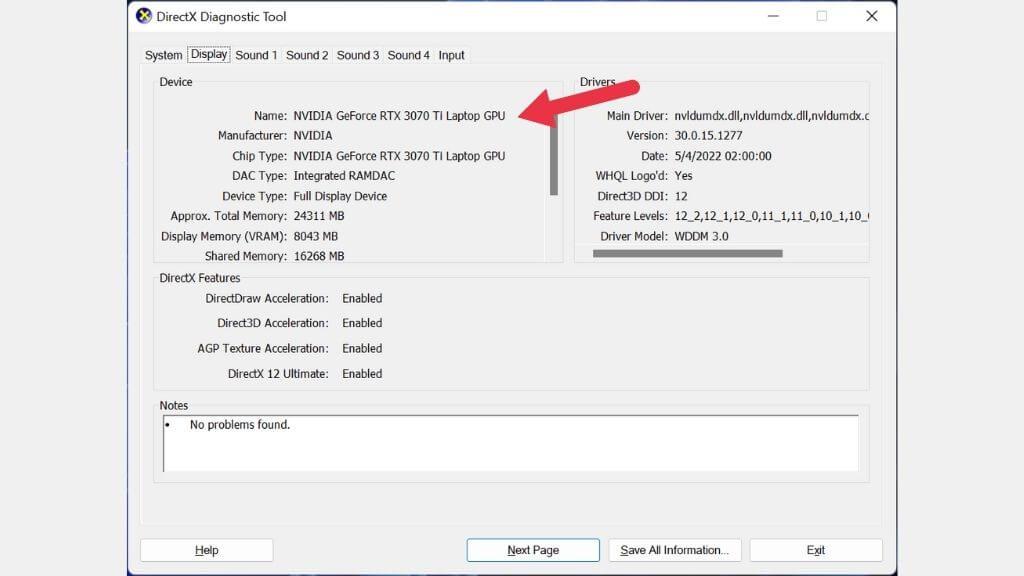The image size is (1024, 576).
Task: Go to the Sound 3 tab
Action: point(358,55)
